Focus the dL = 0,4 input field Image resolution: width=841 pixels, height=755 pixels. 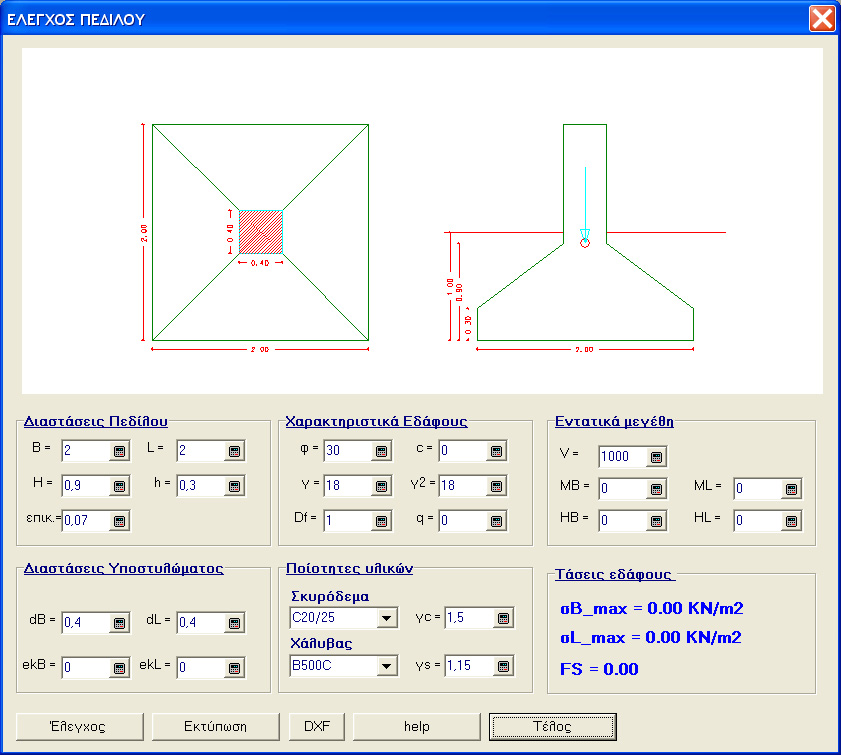point(201,623)
